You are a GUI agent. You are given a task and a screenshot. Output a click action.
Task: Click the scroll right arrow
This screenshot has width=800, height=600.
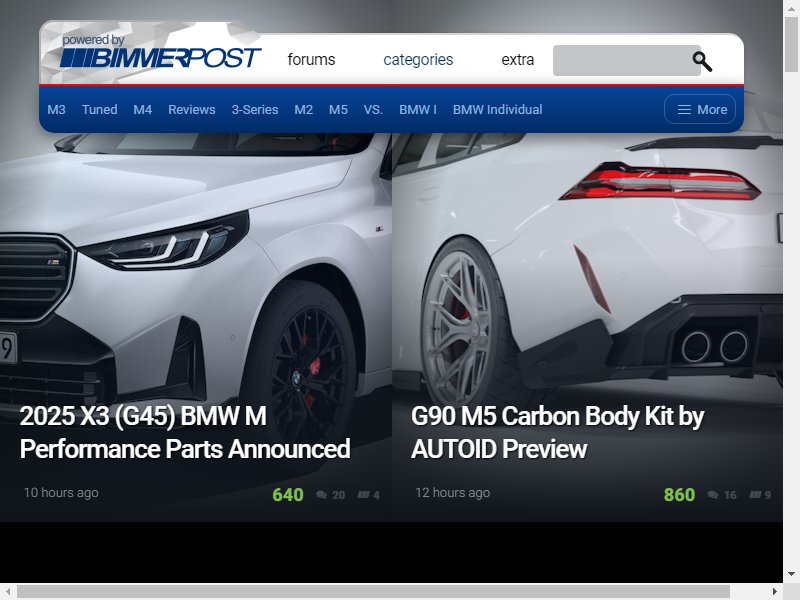(775, 592)
